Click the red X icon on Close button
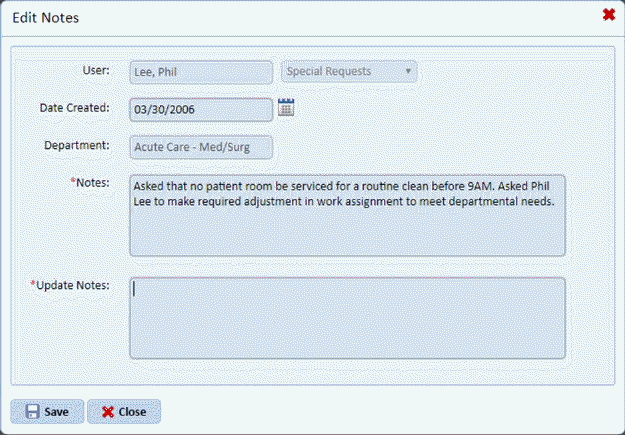This screenshot has height=435, width=625. [108, 411]
